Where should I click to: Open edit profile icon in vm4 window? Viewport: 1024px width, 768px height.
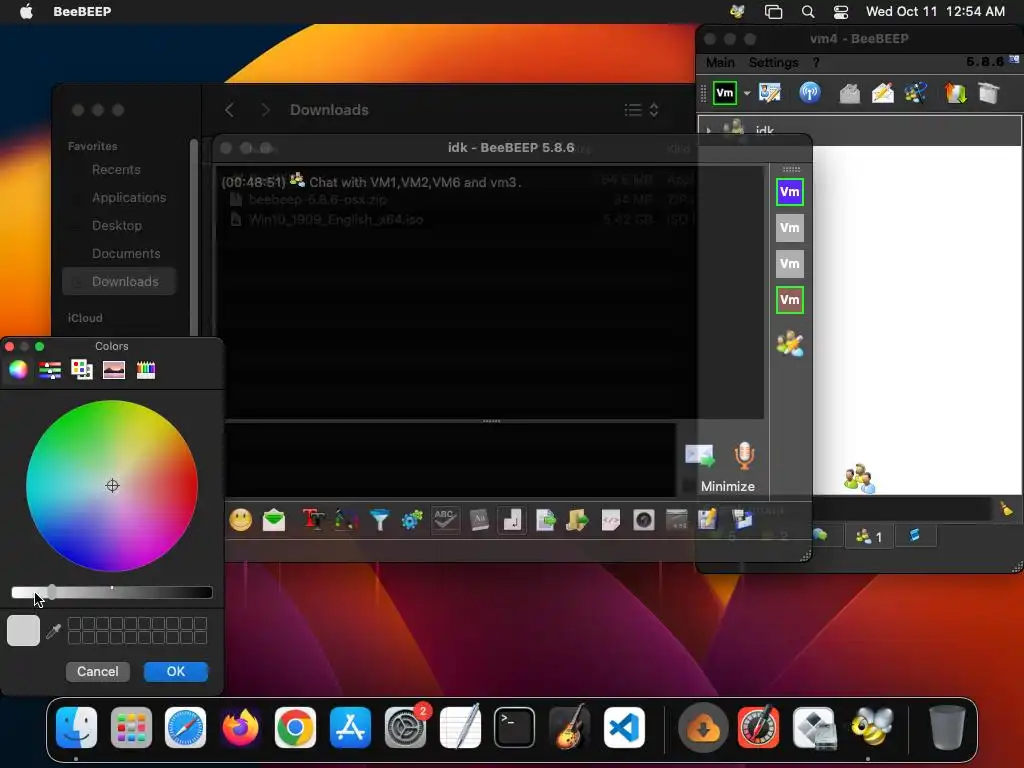[770, 93]
